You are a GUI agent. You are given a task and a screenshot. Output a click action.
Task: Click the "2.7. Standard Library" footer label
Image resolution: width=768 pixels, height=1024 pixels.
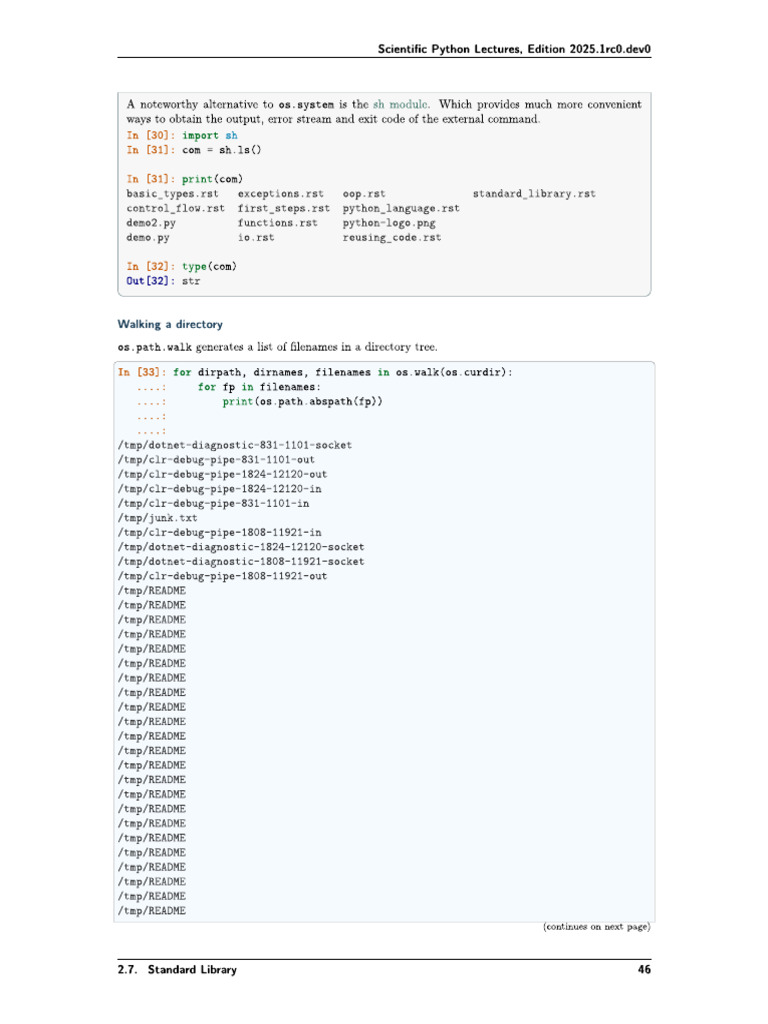point(177,969)
